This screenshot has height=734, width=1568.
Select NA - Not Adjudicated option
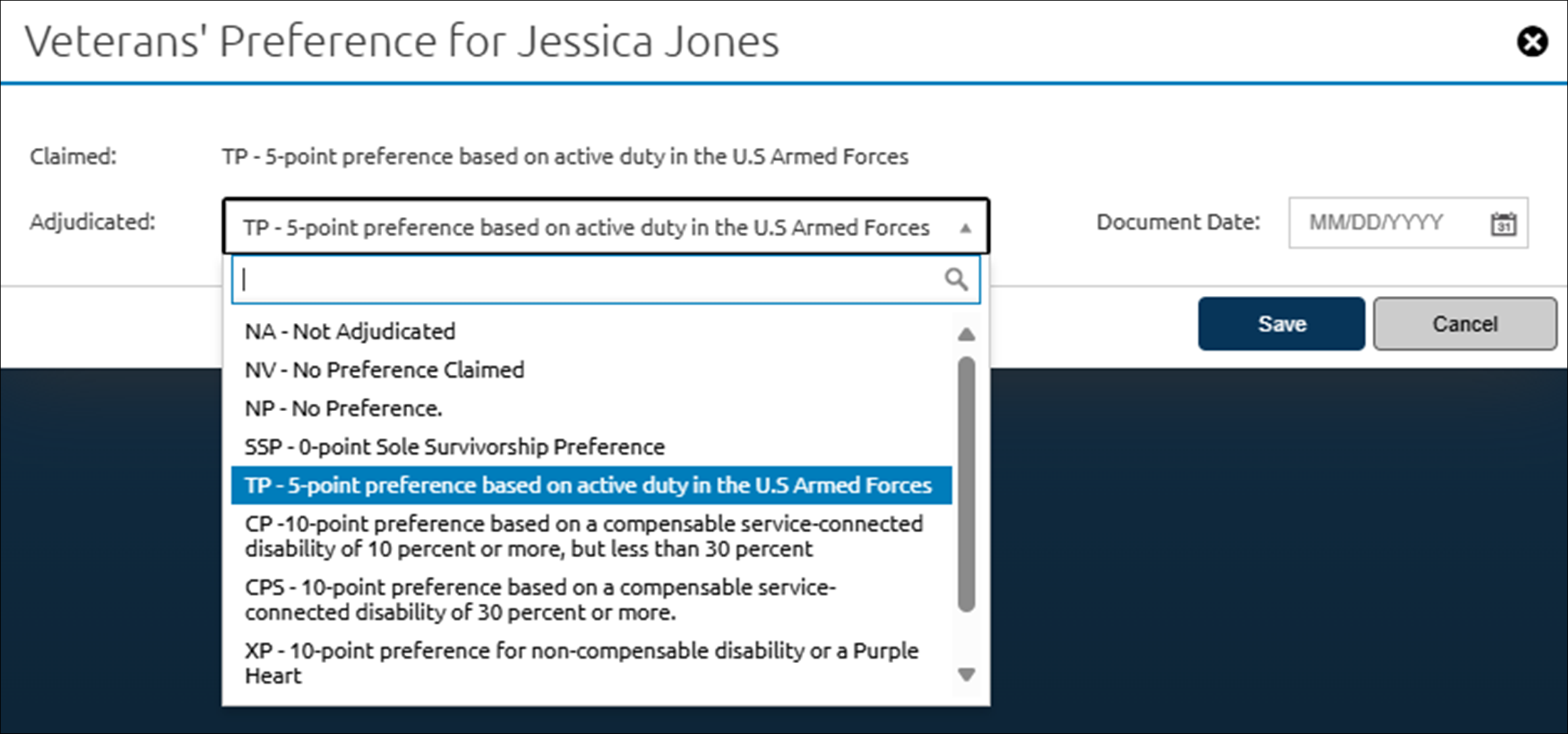coord(591,332)
